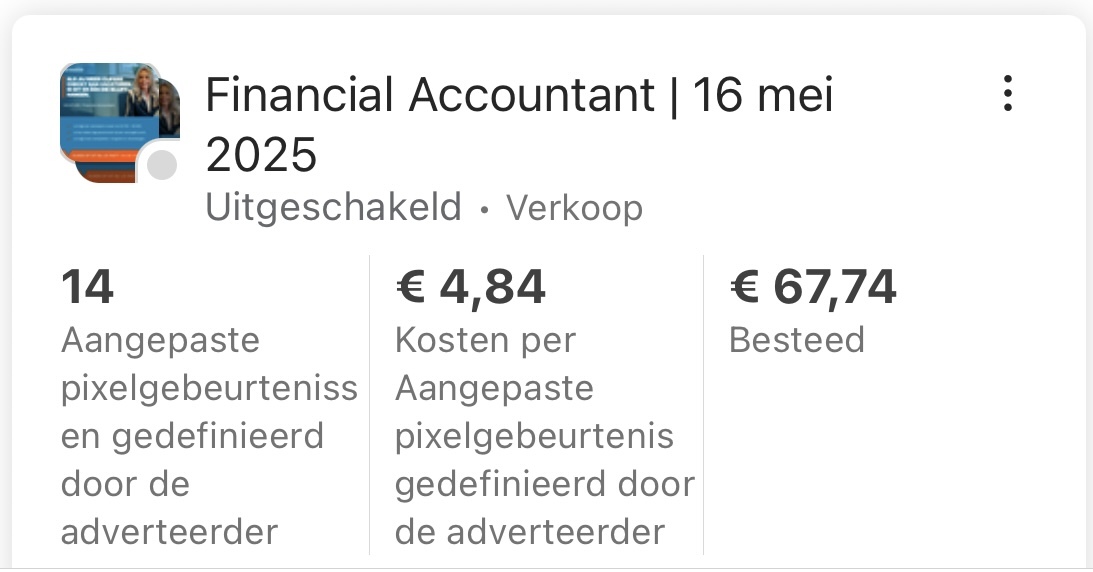Click the grey disabled status dot
This screenshot has height=572, width=1093.
(x=162, y=166)
